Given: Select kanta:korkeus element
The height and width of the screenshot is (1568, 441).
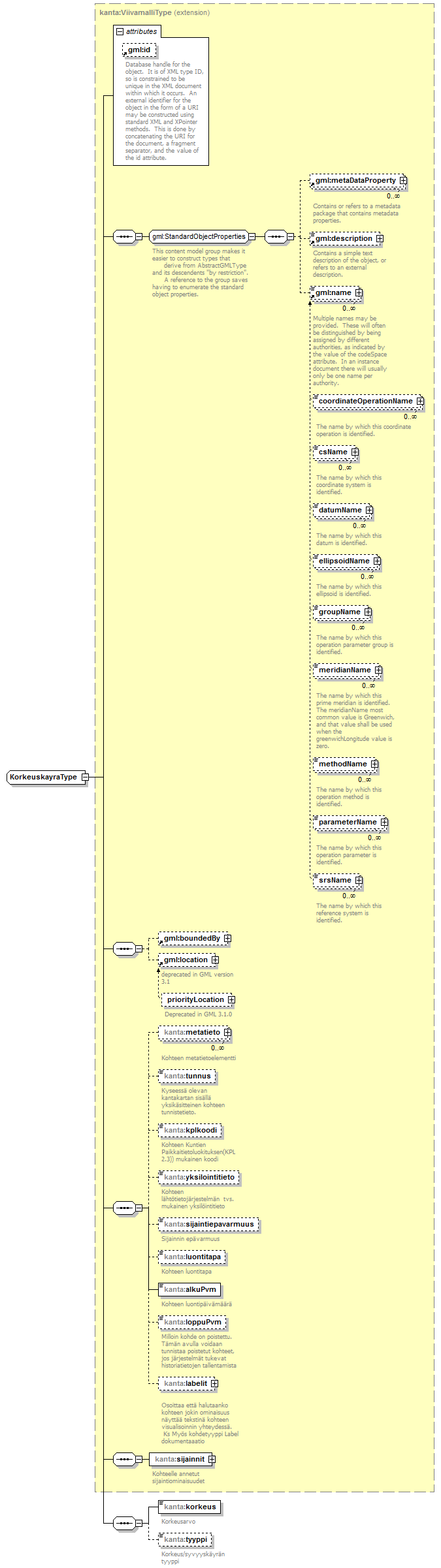Looking at the screenshot, I should point(189,1507).
